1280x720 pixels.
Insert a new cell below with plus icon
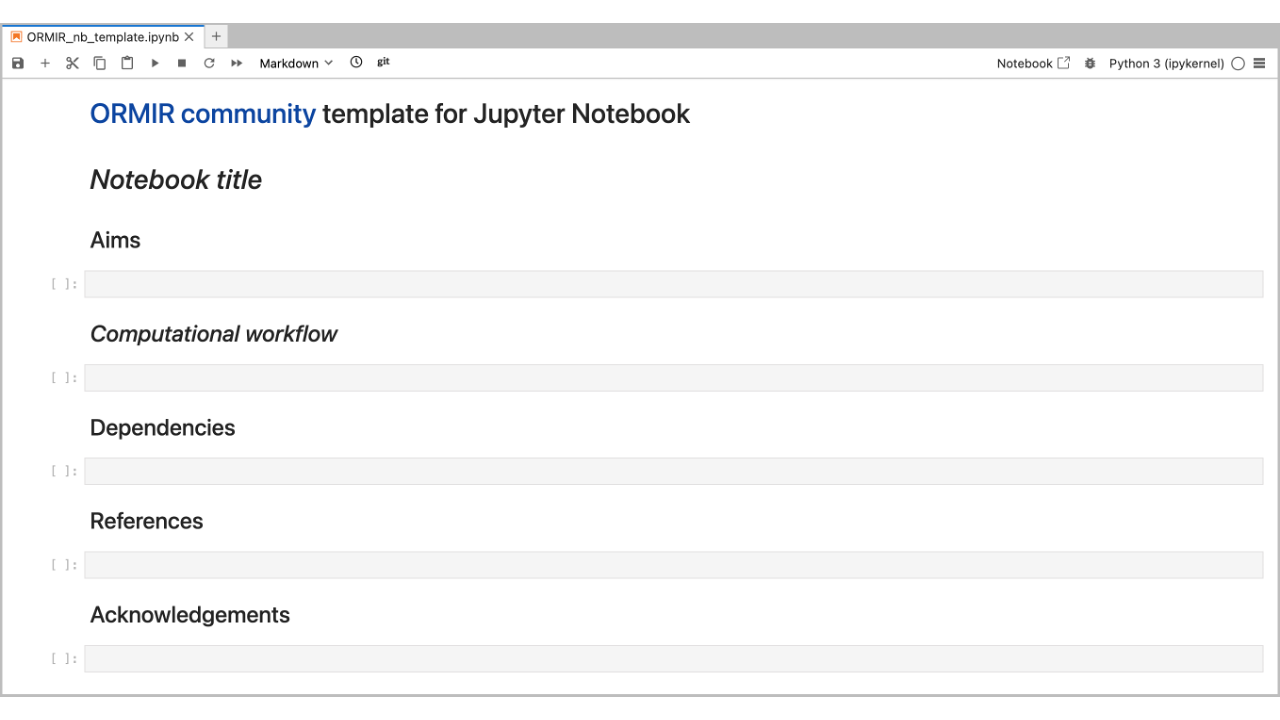(45, 63)
